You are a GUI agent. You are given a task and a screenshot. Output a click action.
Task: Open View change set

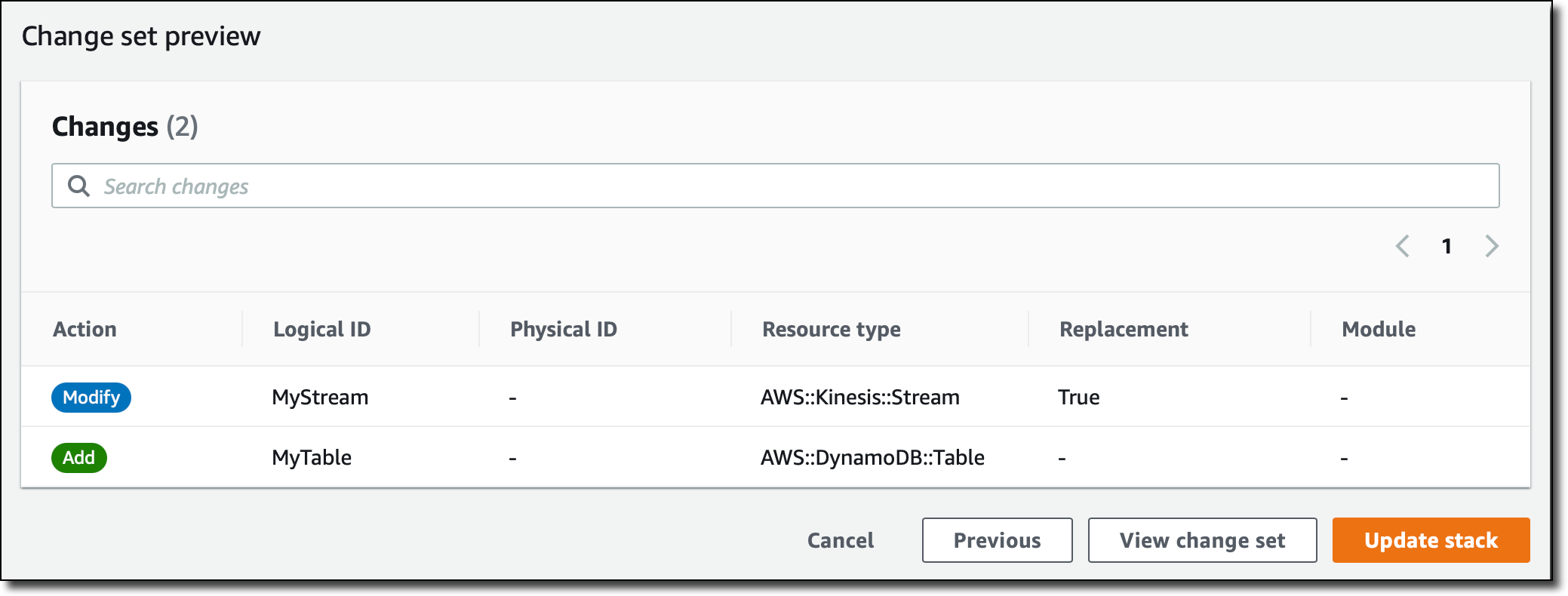pyautogui.click(x=1202, y=540)
